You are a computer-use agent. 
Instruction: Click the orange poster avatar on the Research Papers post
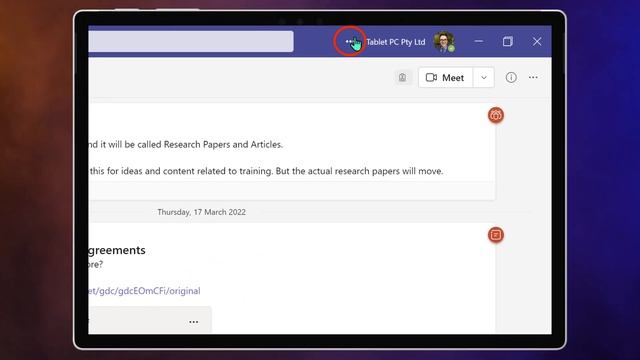[x=496, y=115]
